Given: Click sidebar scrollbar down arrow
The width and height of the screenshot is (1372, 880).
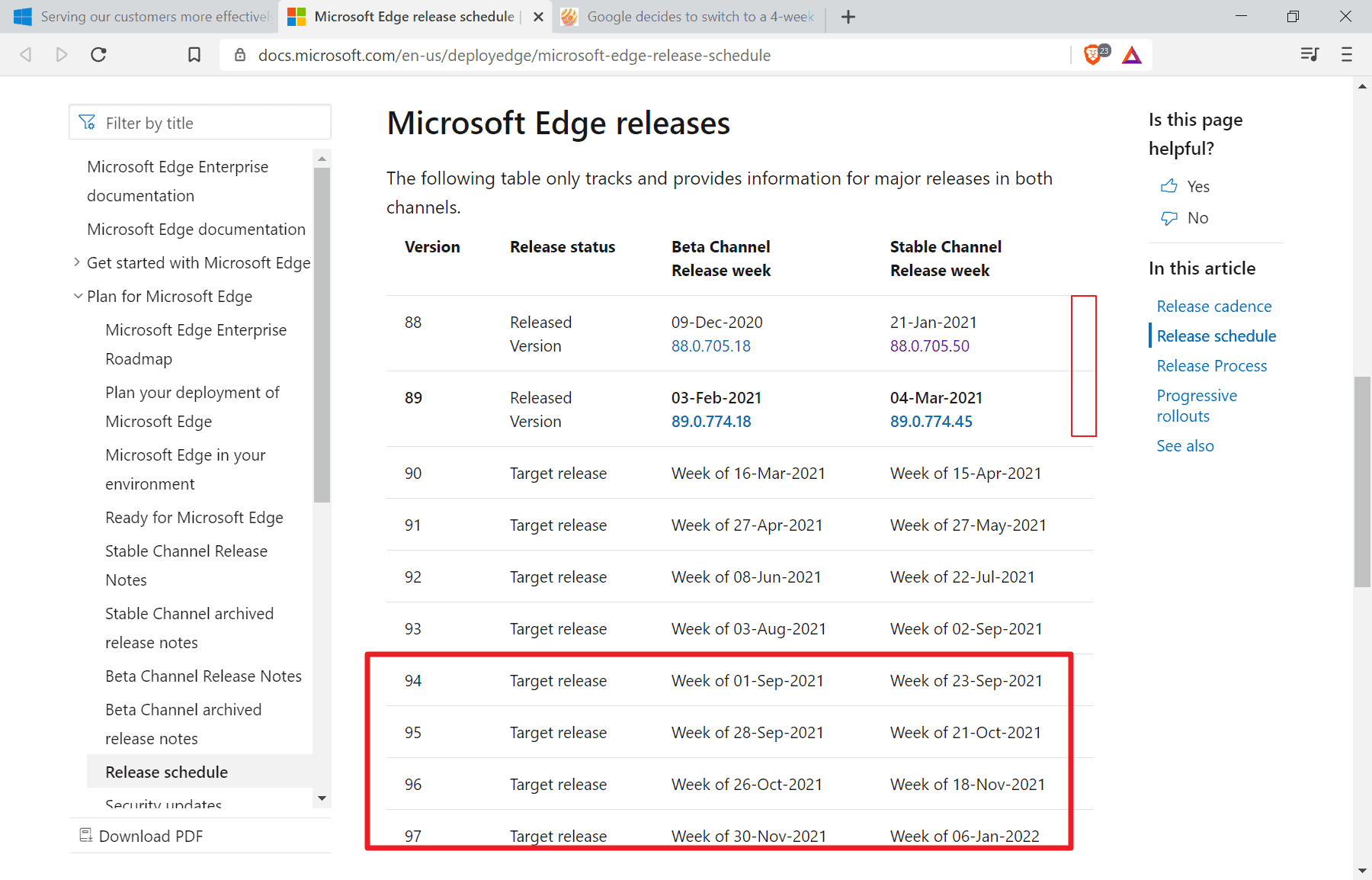Looking at the screenshot, I should tap(322, 798).
